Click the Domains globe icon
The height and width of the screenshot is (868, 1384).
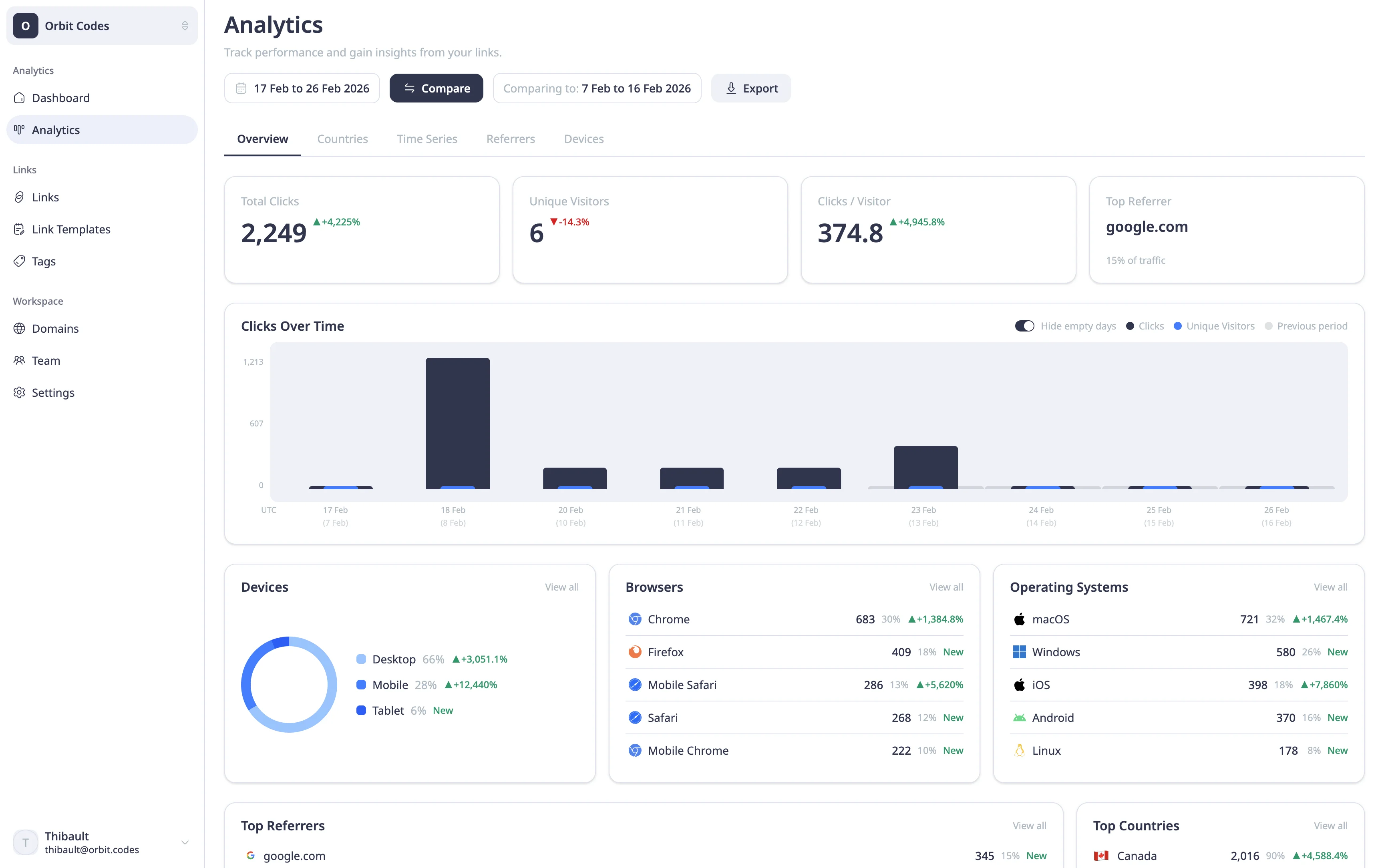click(x=20, y=328)
